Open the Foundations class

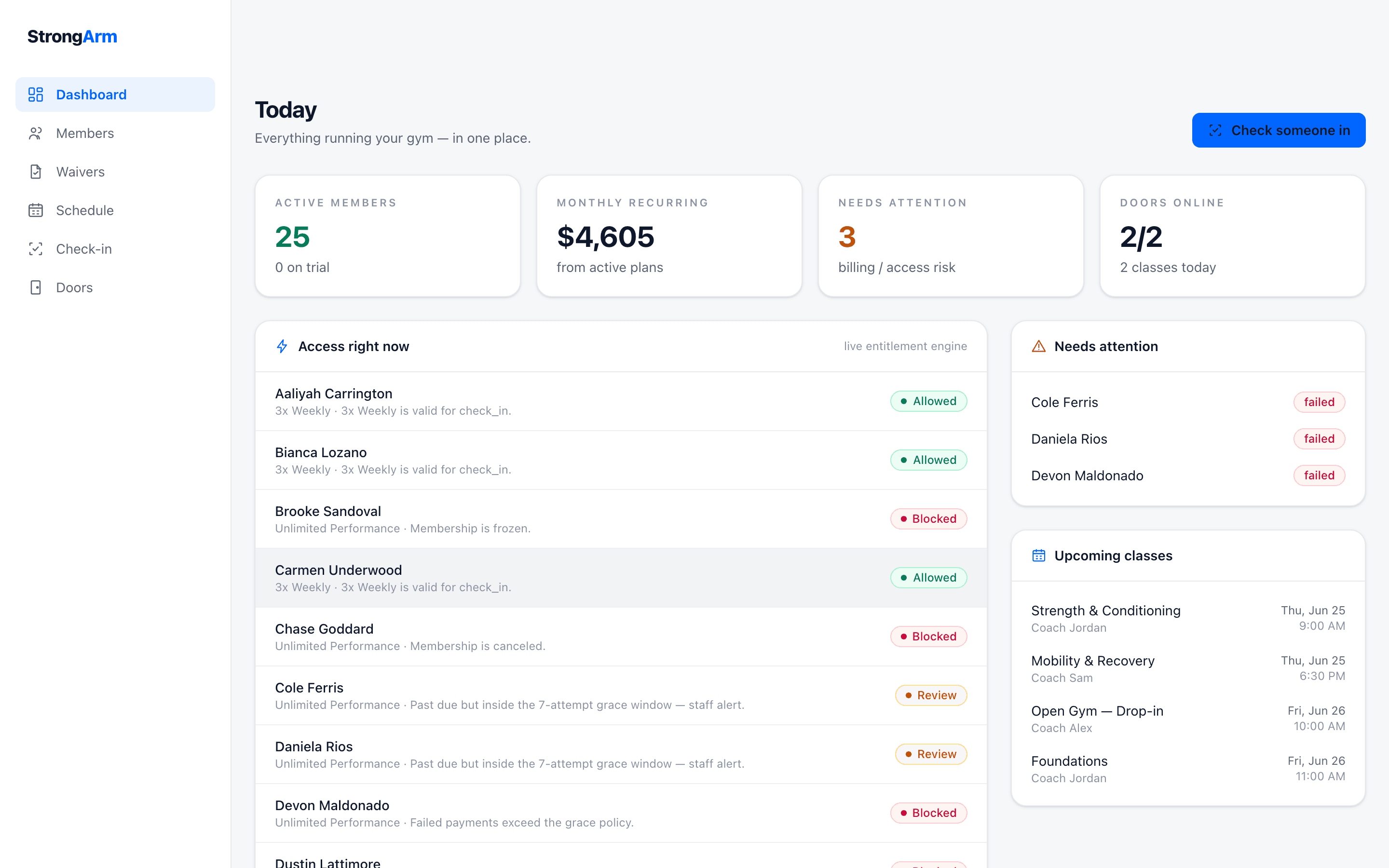(x=1187, y=769)
